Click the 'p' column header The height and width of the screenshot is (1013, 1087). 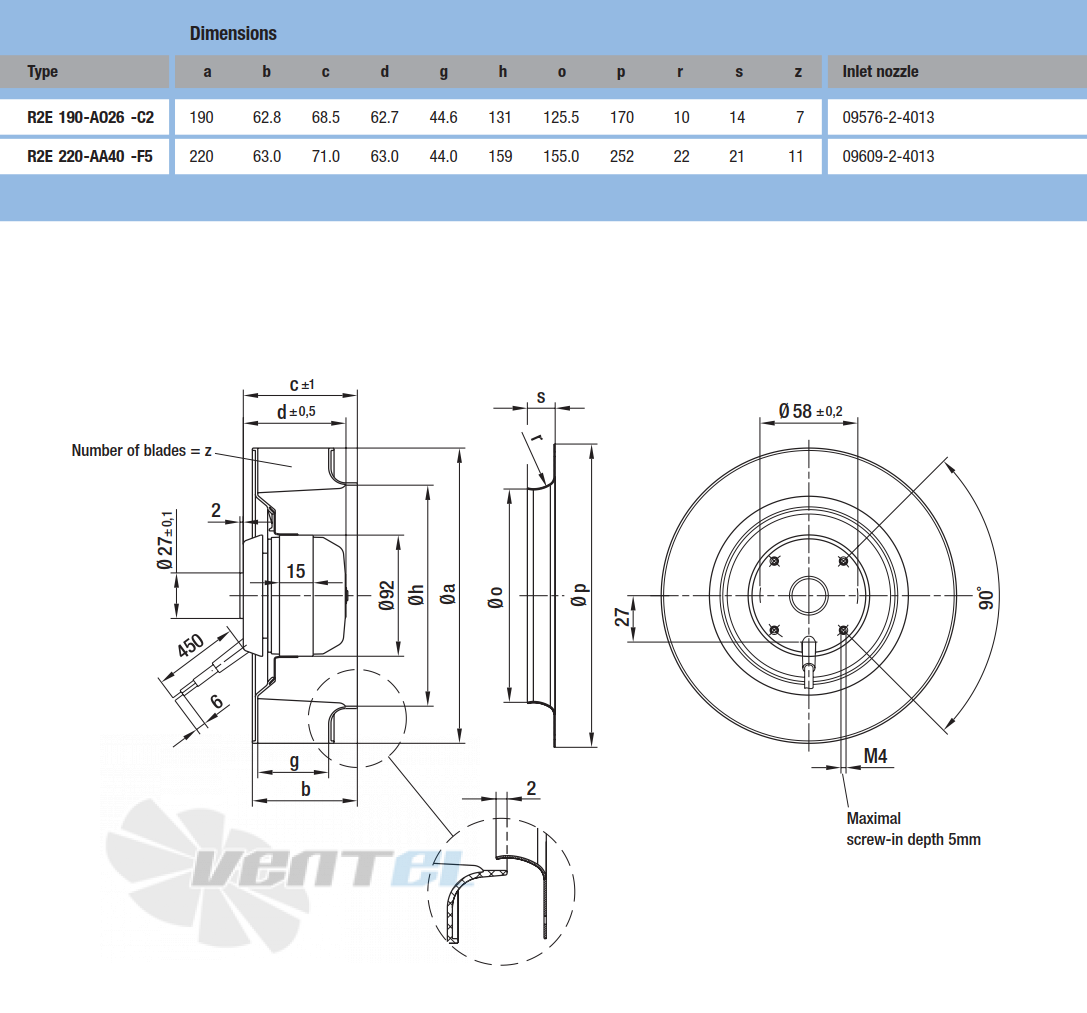[x=621, y=73]
